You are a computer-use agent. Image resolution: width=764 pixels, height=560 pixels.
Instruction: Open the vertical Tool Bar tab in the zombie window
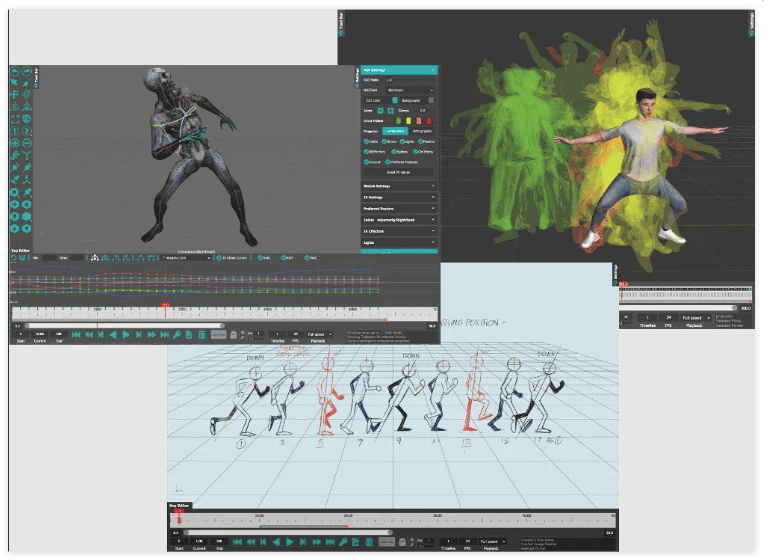tap(37, 78)
